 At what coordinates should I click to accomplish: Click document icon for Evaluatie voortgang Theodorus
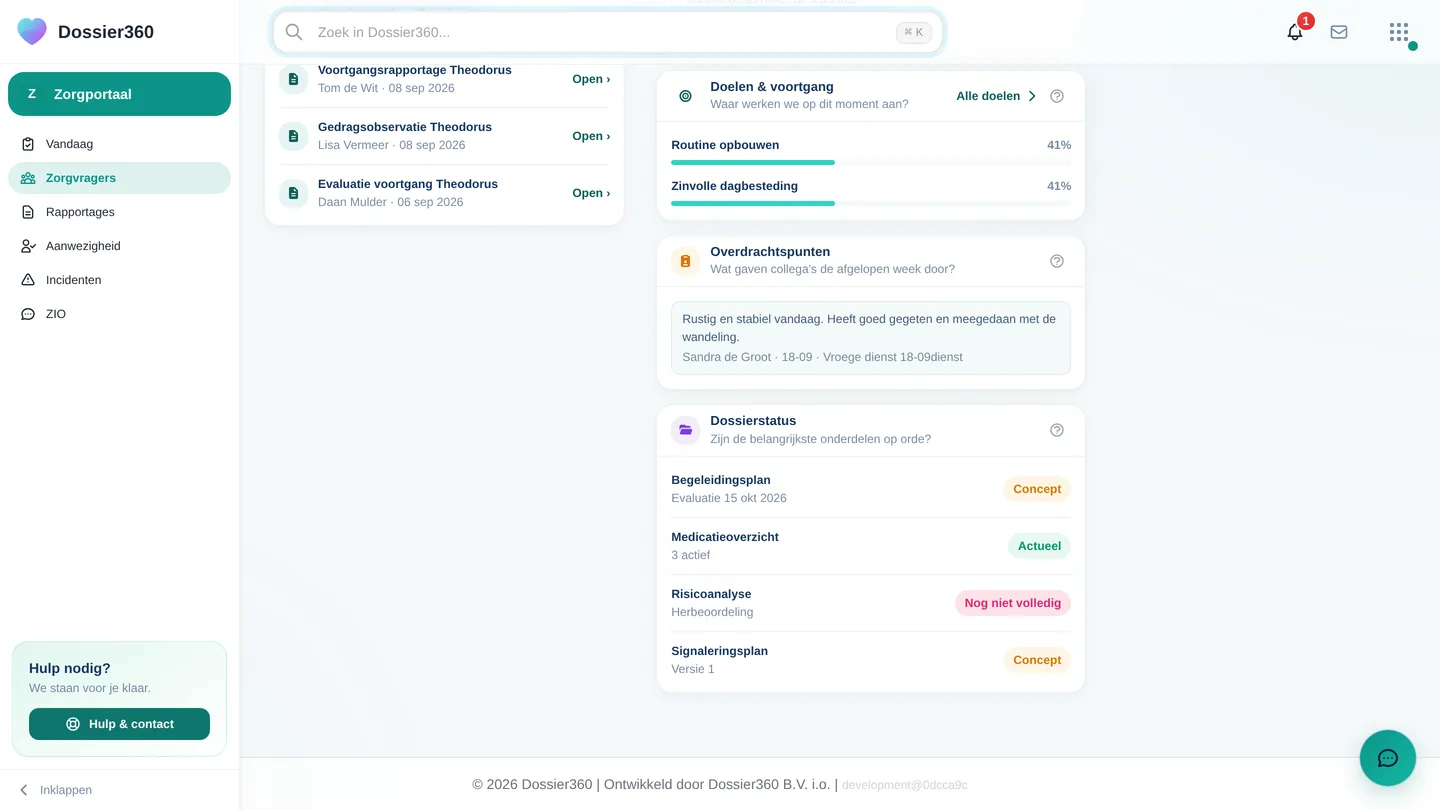coord(293,193)
